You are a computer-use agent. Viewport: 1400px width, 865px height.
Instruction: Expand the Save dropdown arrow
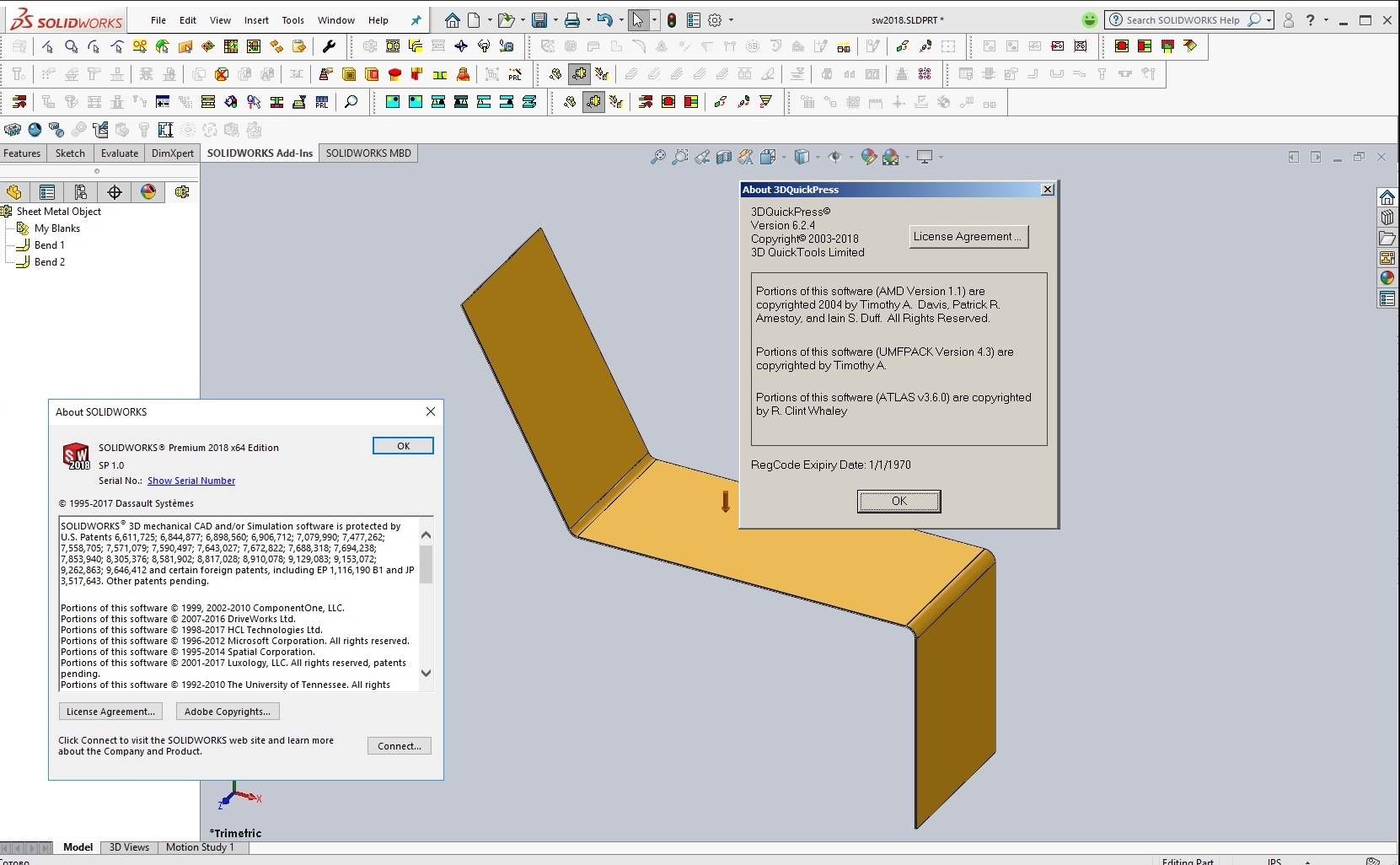pos(555,20)
